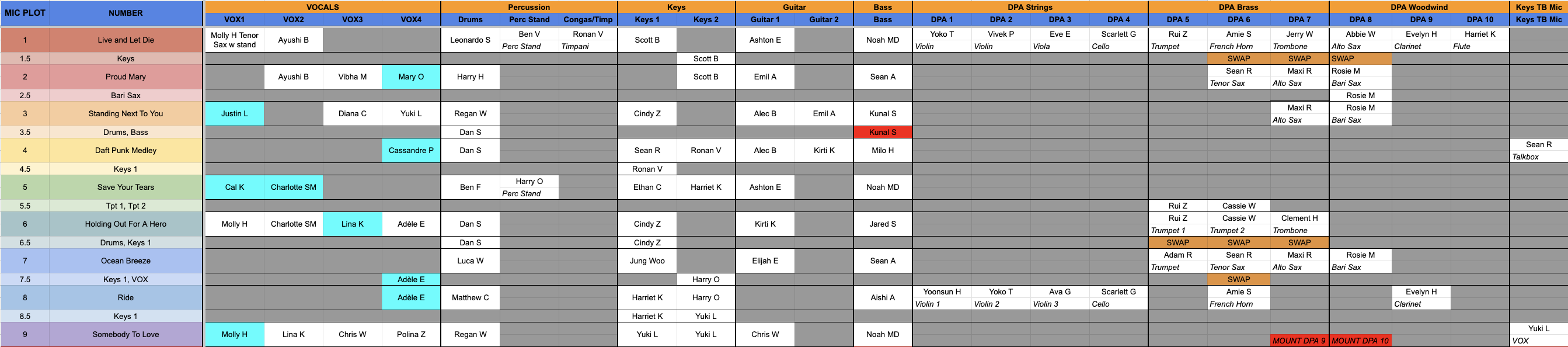Image resolution: width=1568 pixels, height=347 pixels.
Task: Click the MOUNT DPA 9 cell
Action: pos(1298,341)
